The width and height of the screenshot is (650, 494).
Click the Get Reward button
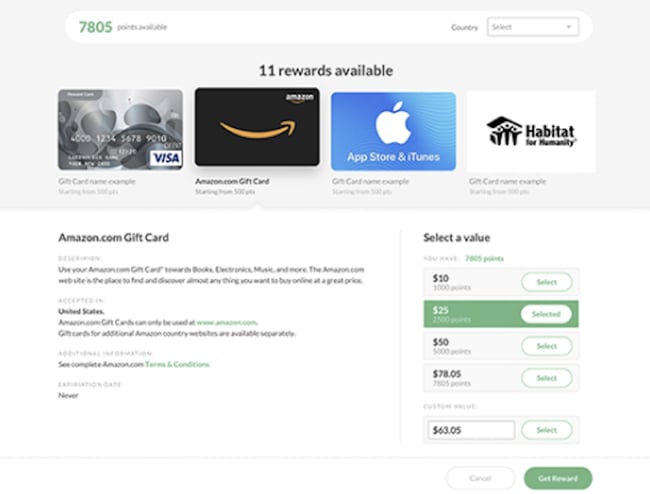click(x=558, y=478)
